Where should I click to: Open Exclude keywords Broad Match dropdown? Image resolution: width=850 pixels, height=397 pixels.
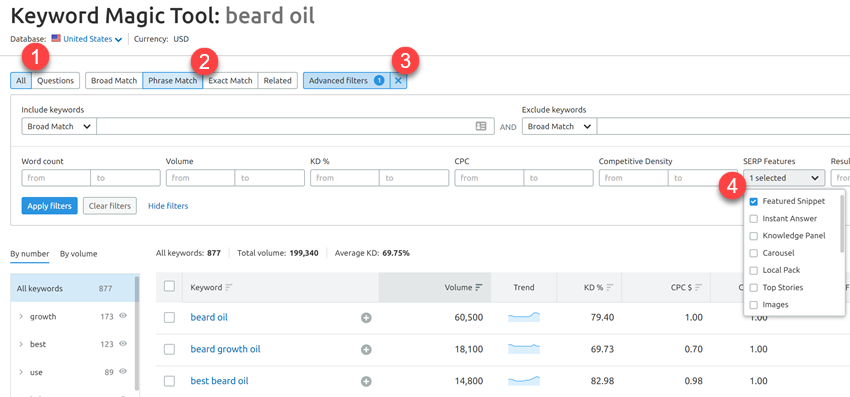(559, 126)
